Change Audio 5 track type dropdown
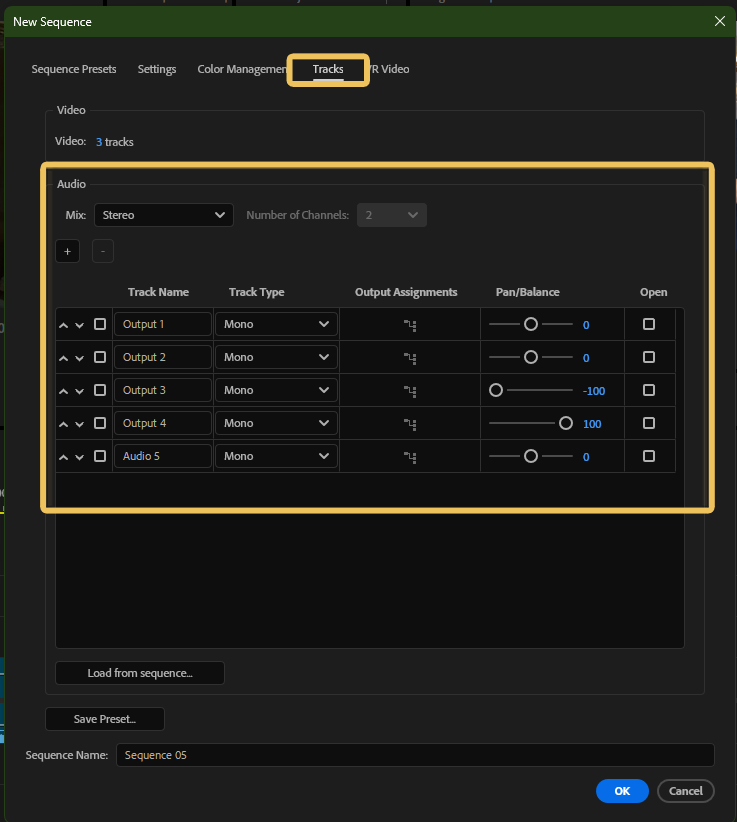 (x=276, y=456)
